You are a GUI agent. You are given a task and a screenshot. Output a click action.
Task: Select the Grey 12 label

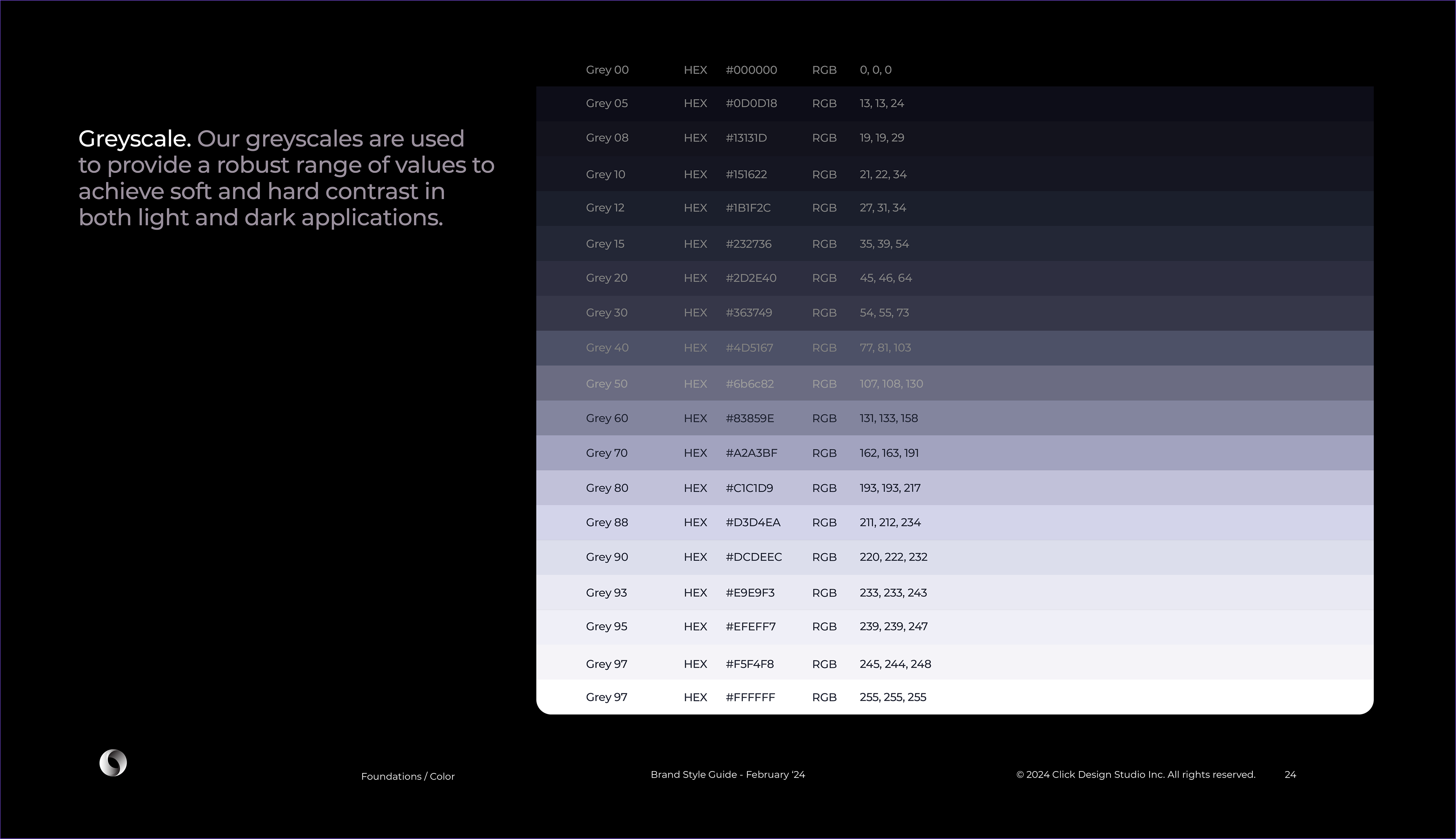[x=605, y=207]
